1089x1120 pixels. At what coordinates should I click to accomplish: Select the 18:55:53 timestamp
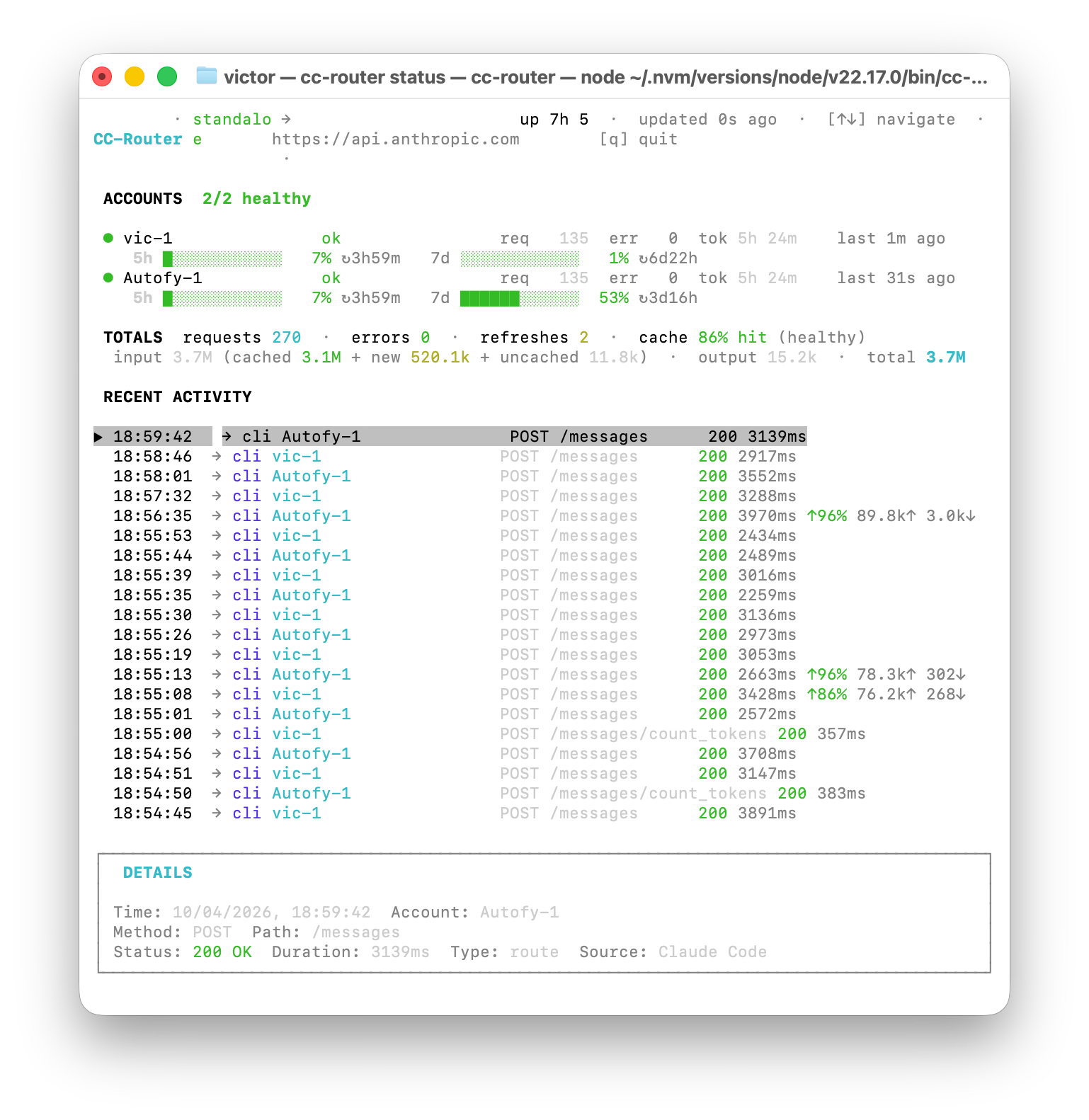[153, 536]
